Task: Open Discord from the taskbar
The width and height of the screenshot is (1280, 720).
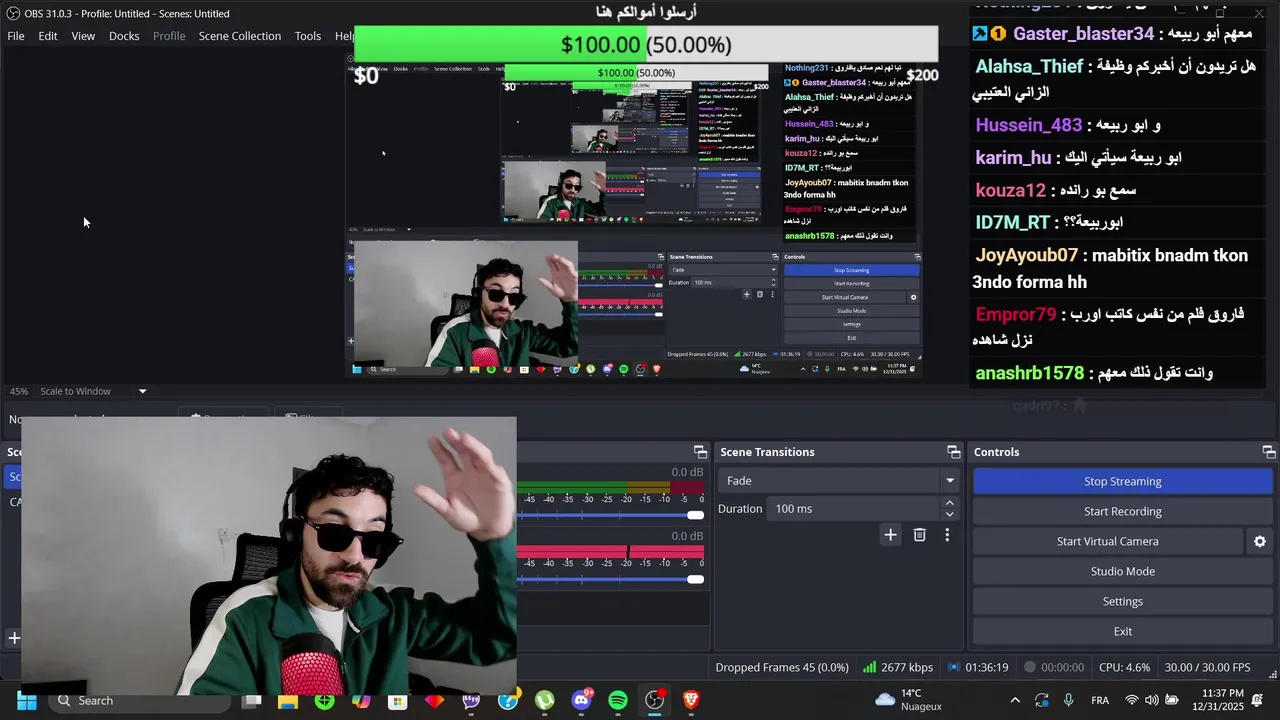Action: coord(581,700)
